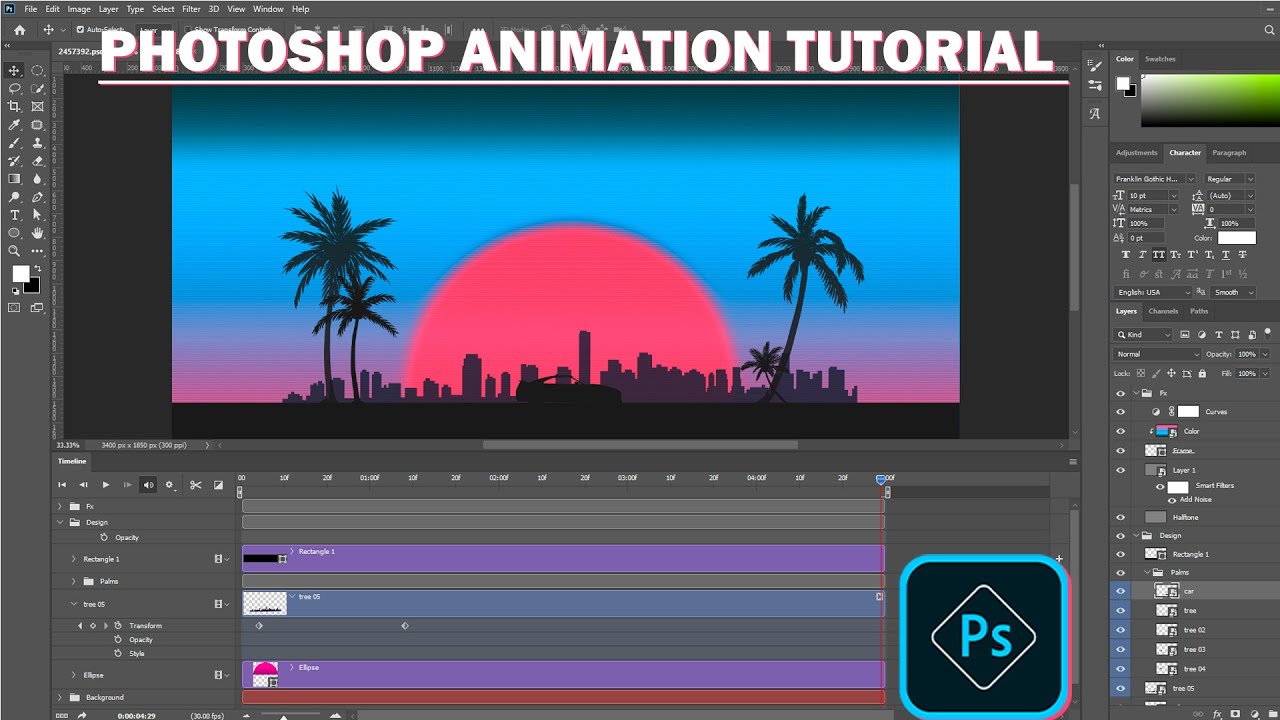Screen dimensions: 1280x720
Task: Expand the Palms track in timeline
Action: click(73, 581)
